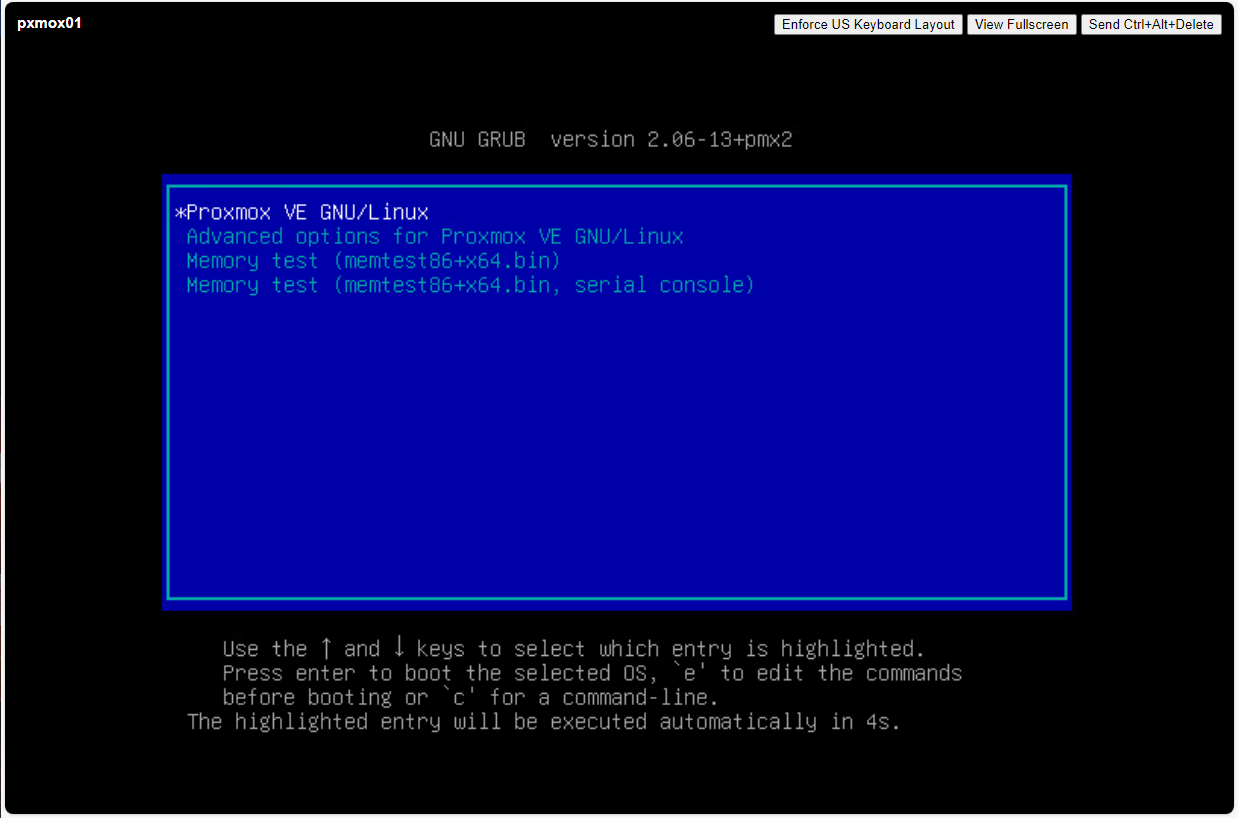Select Memory test serial console entry

coord(470,285)
